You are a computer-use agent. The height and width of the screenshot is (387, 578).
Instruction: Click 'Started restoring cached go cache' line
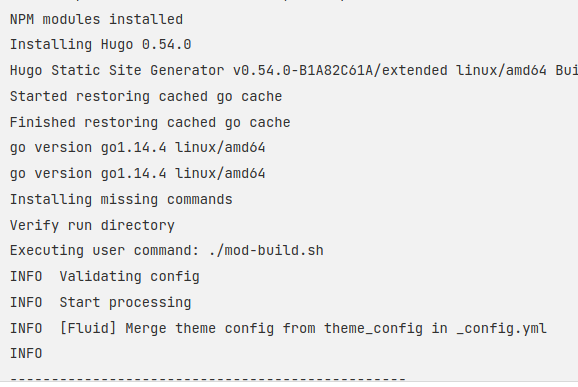coord(146,96)
